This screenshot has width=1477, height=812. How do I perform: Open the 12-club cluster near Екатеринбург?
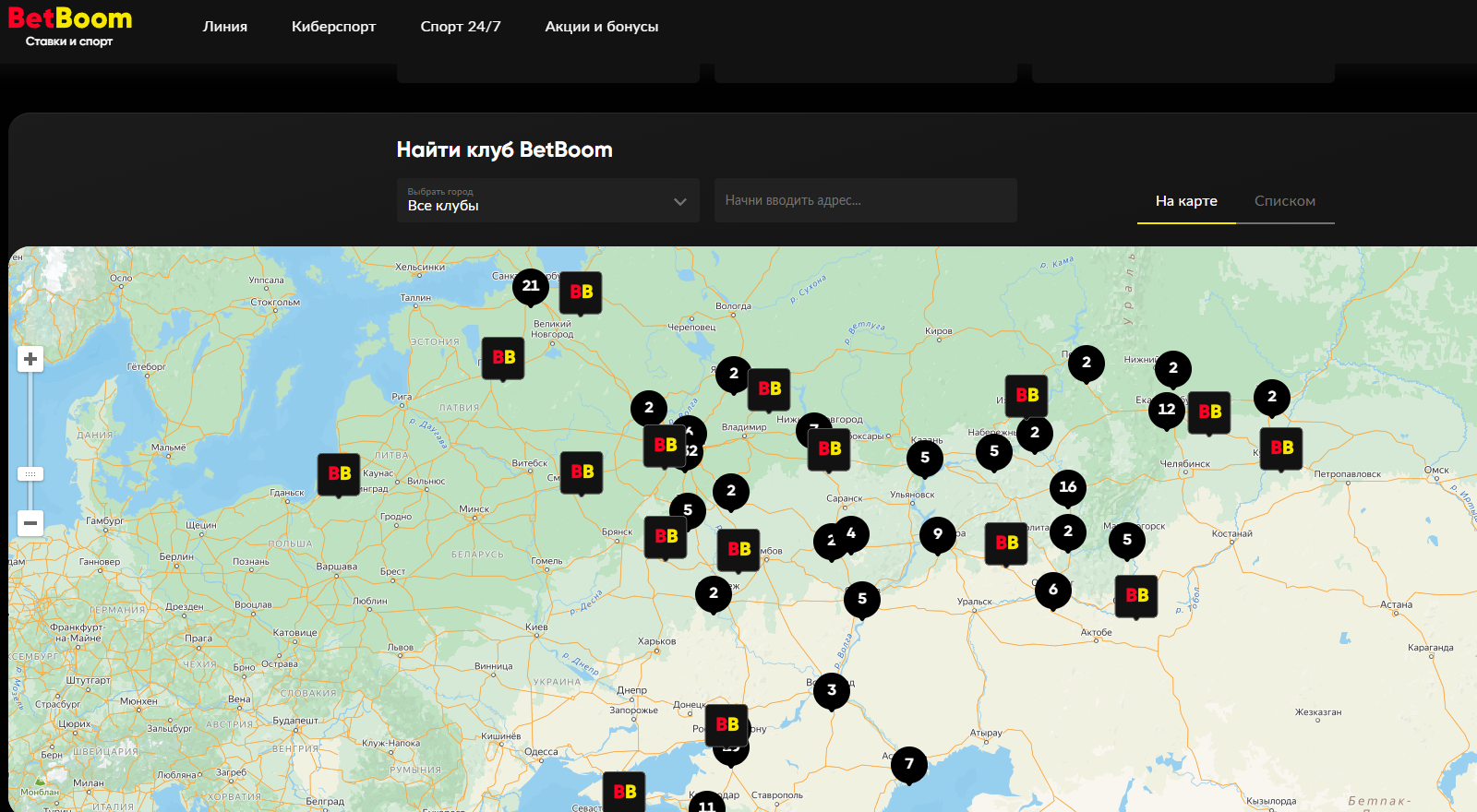[1167, 410]
